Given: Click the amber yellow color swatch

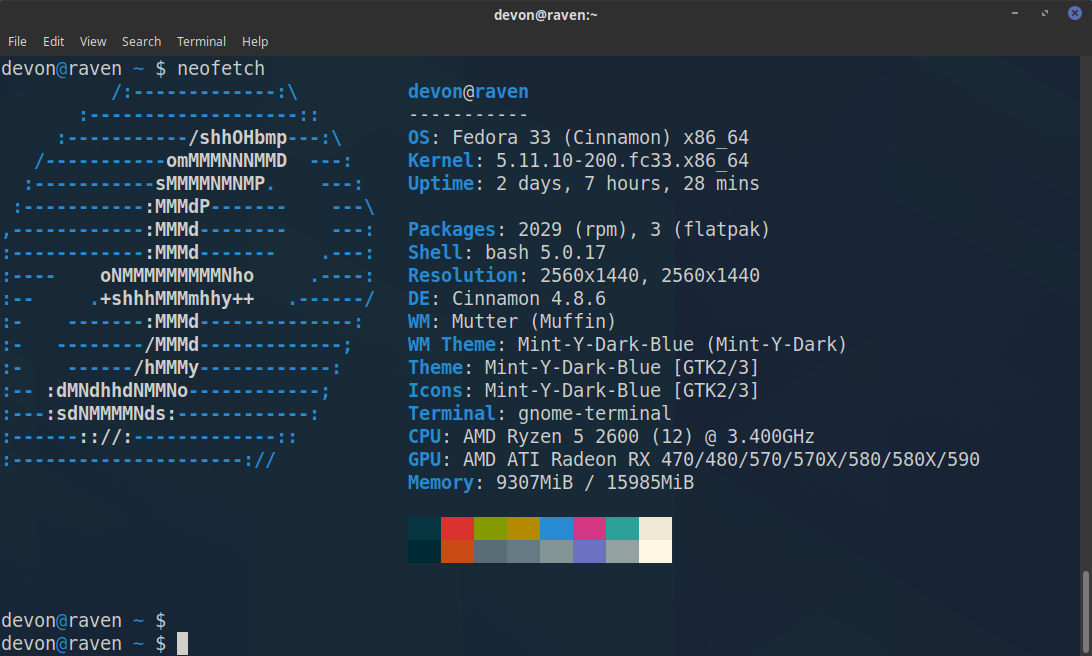Looking at the screenshot, I should (x=524, y=529).
